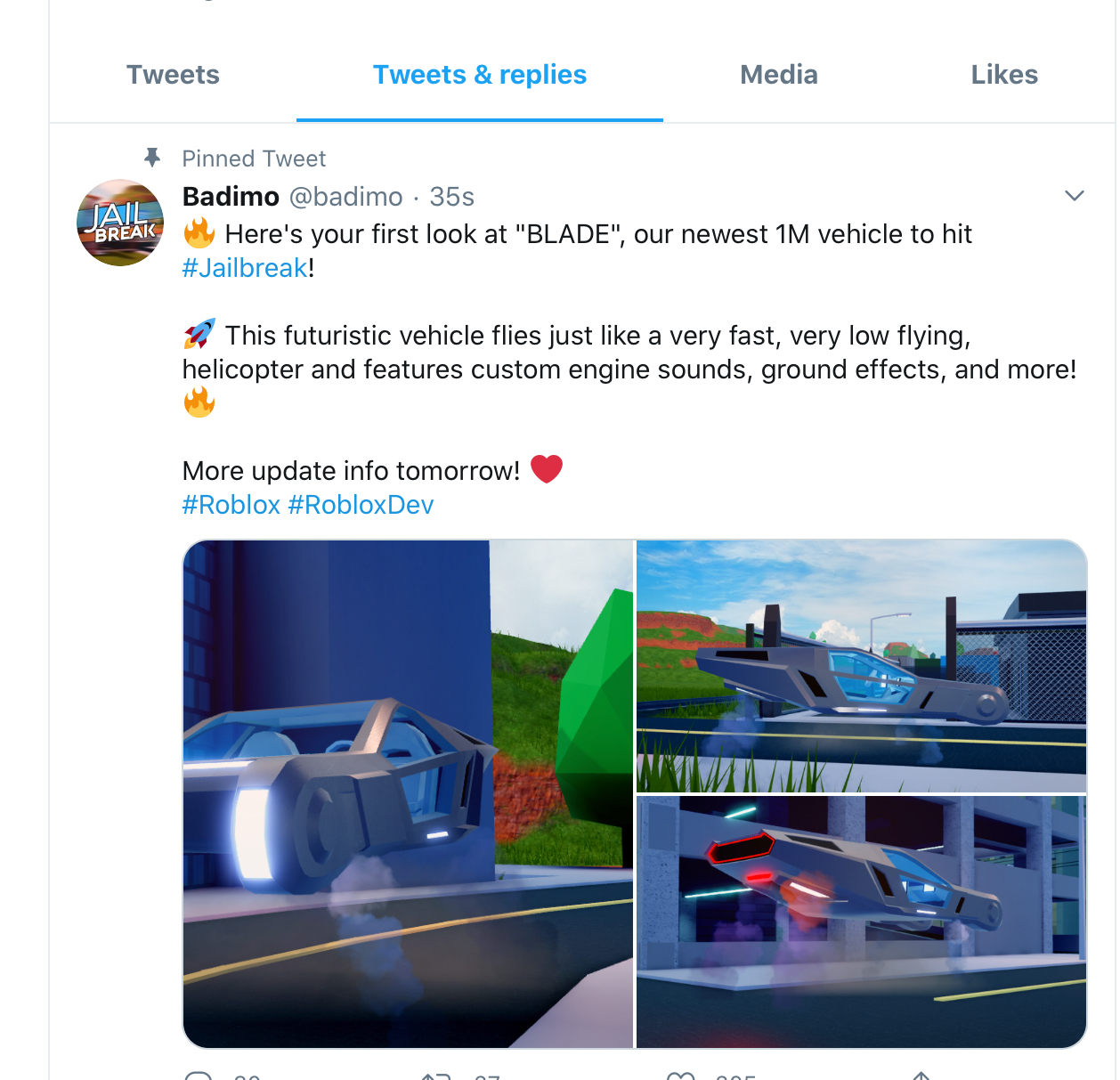Viewport: 1120px width, 1080px height.
Task: Like the tweet with the heart icon
Action: click(681, 1076)
